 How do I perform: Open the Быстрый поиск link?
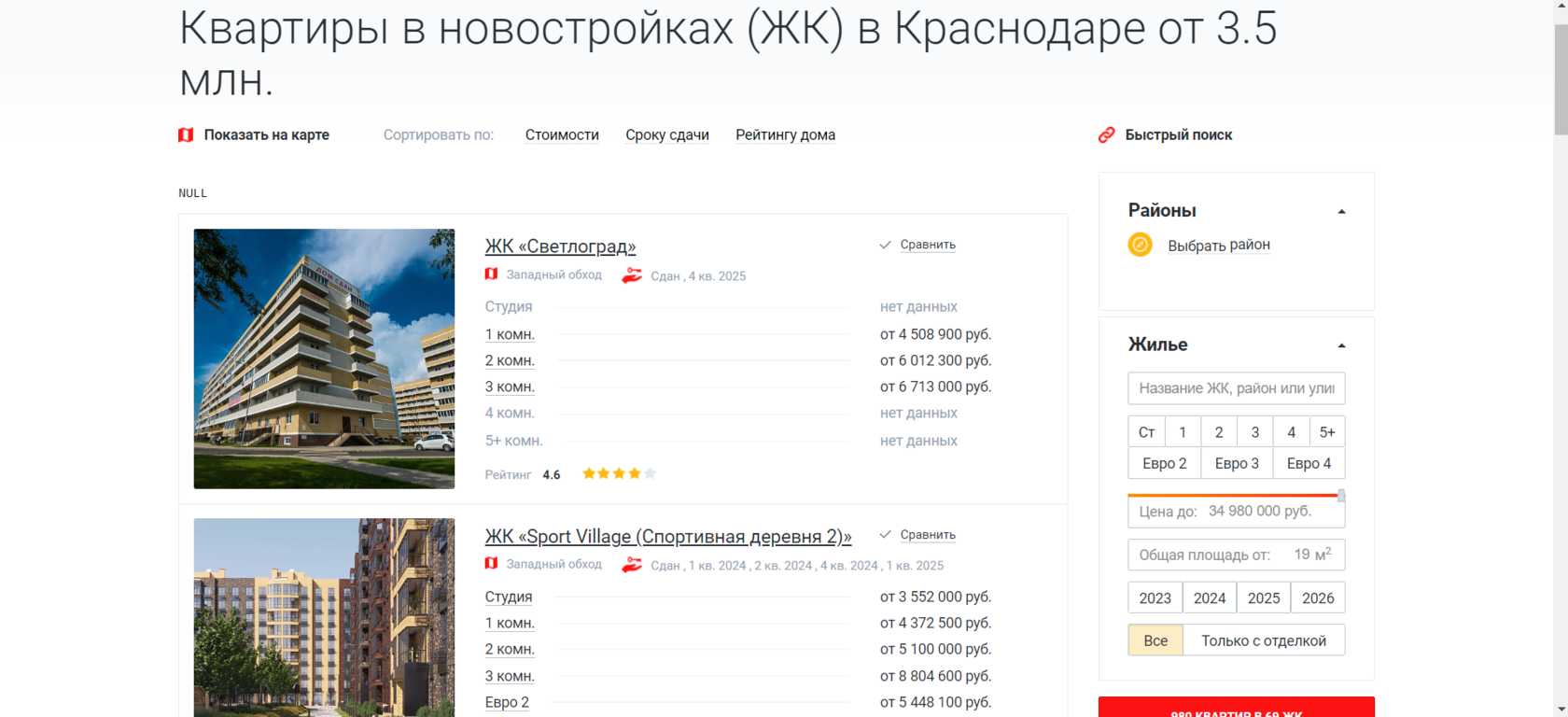pos(1179,135)
